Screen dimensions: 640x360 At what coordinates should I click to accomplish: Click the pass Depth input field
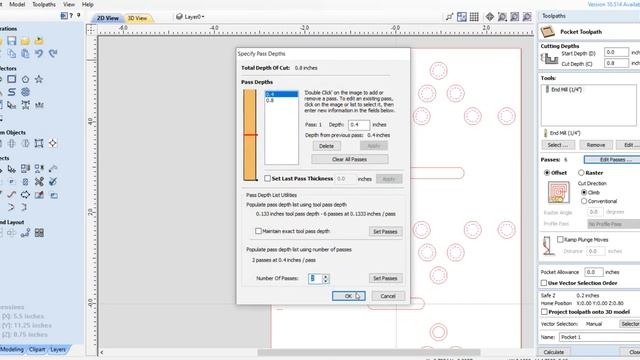(x=359, y=124)
